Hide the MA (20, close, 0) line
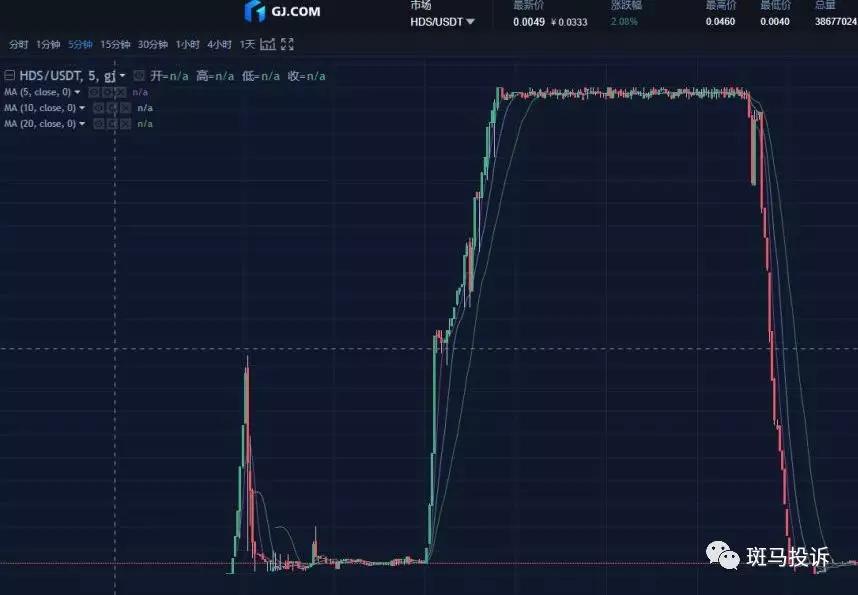Screen dimensions: 858x595 tap(98, 124)
